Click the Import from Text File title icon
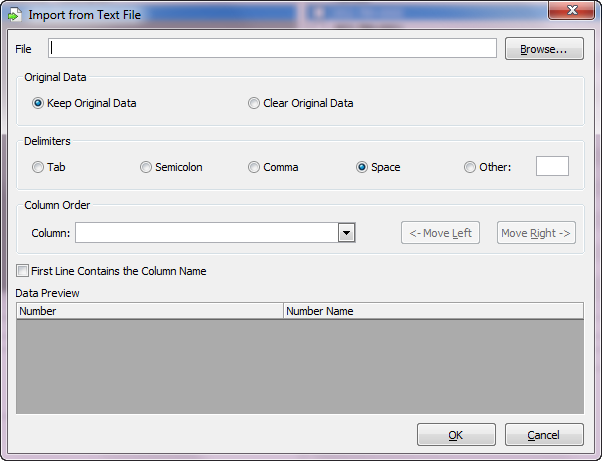 pos(14,14)
